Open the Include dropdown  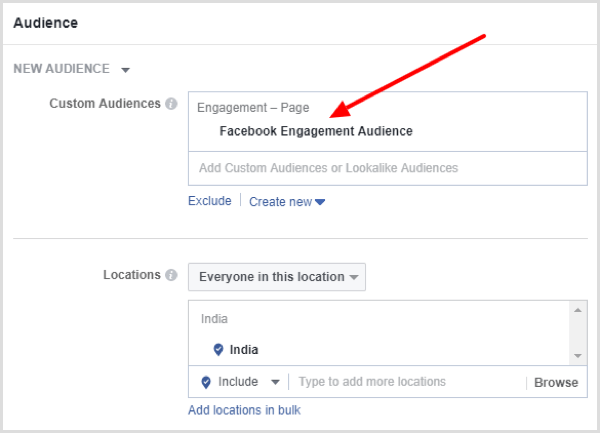(x=249, y=382)
